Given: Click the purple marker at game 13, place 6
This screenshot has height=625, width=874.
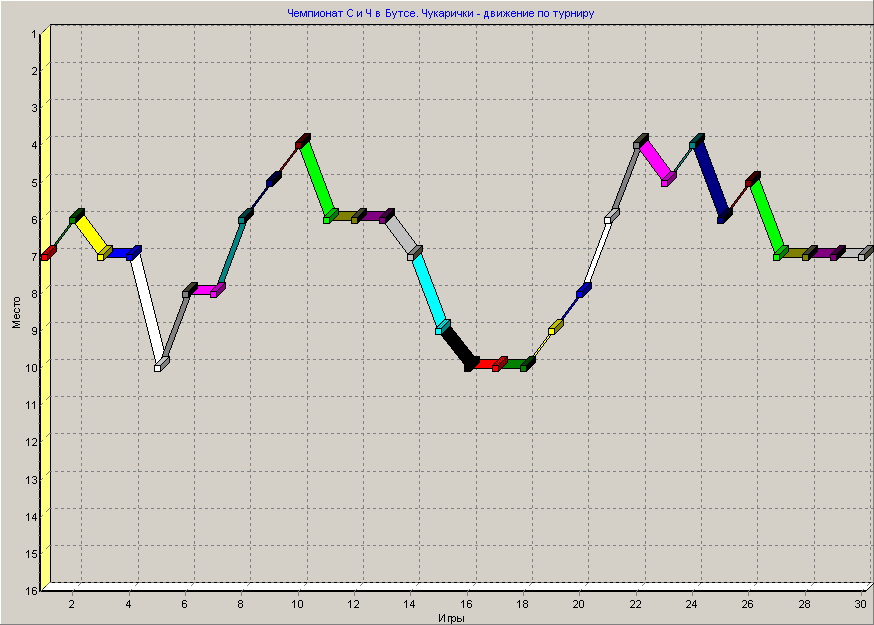Looking at the screenshot, I should point(386,216).
